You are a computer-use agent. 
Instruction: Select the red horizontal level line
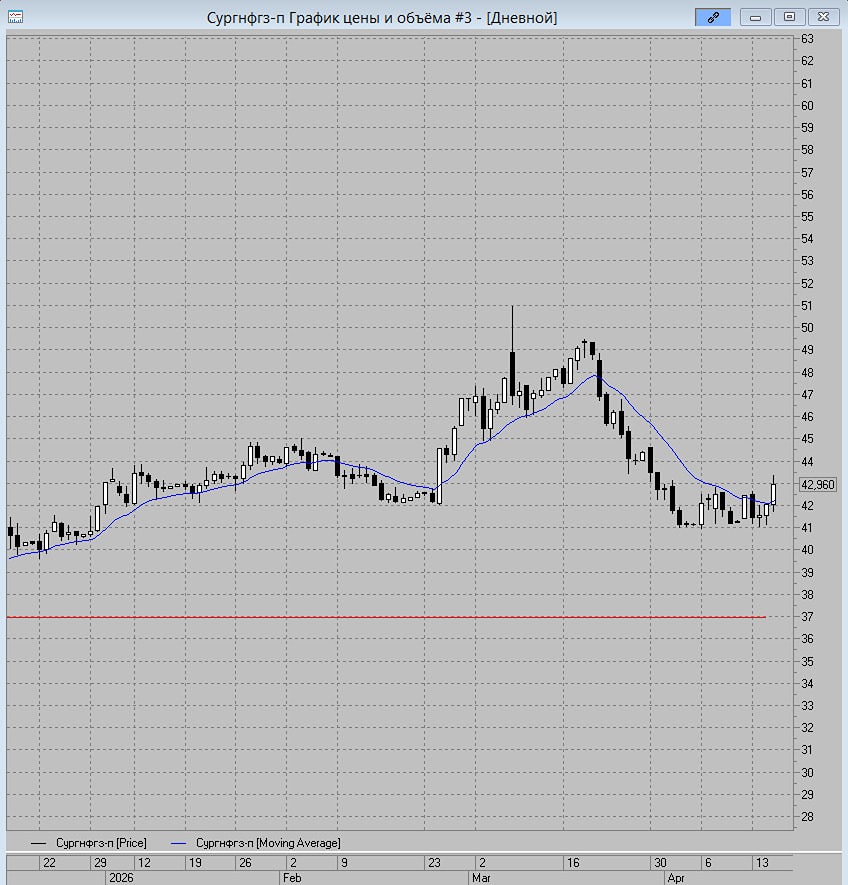386,617
